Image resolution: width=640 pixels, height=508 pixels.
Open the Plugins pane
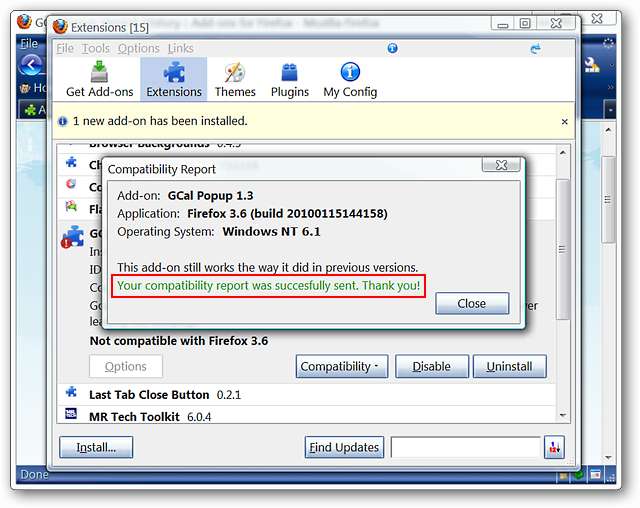(x=290, y=80)
